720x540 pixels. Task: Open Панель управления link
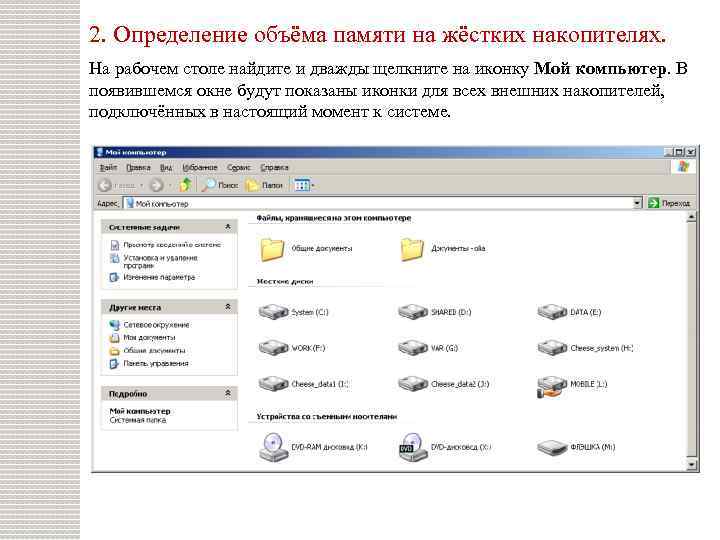(156, 363)
